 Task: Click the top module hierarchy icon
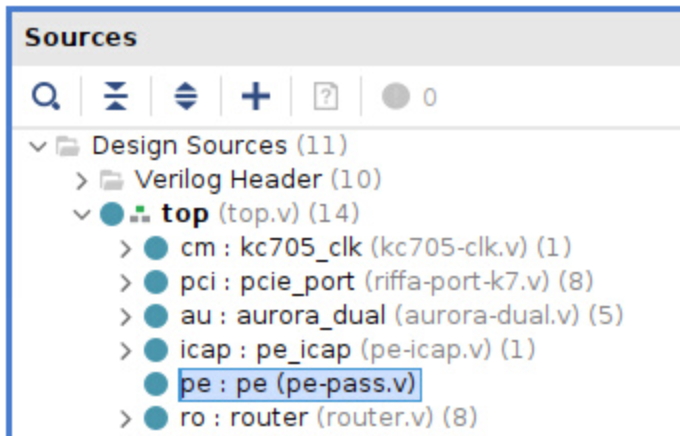point(140,214)
